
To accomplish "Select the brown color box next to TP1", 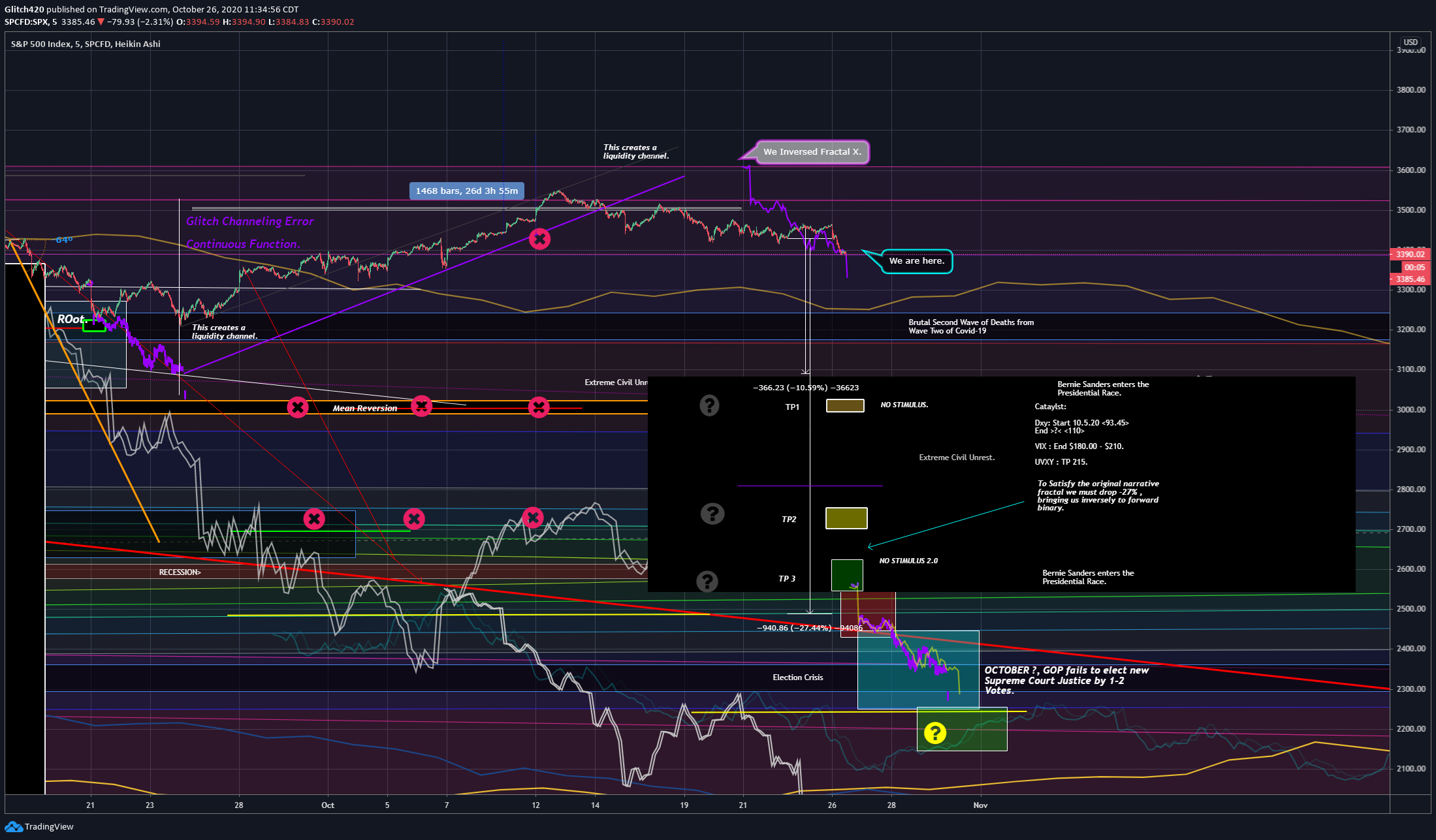I will [845, 406].
